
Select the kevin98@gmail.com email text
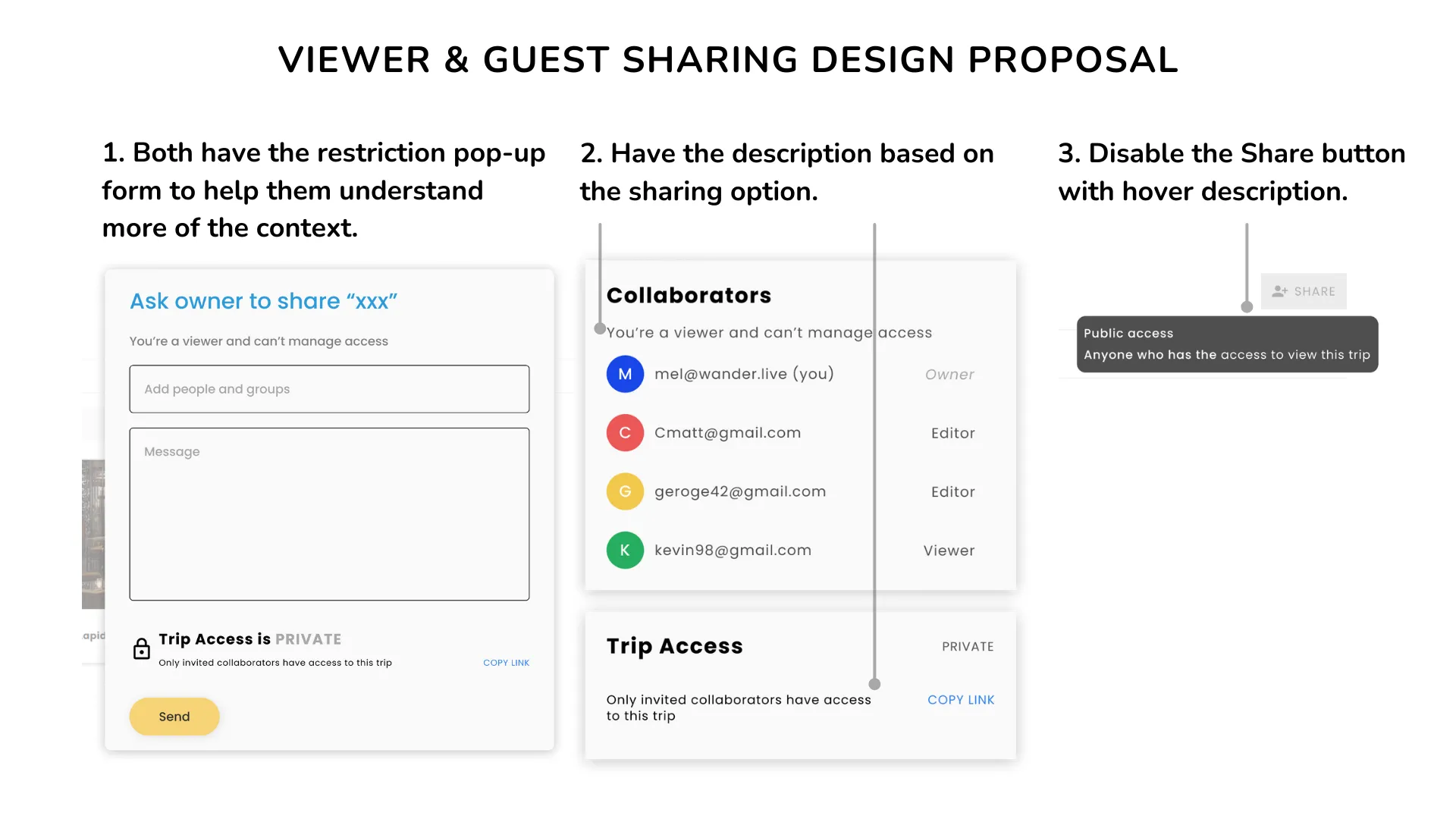point(733,551)
